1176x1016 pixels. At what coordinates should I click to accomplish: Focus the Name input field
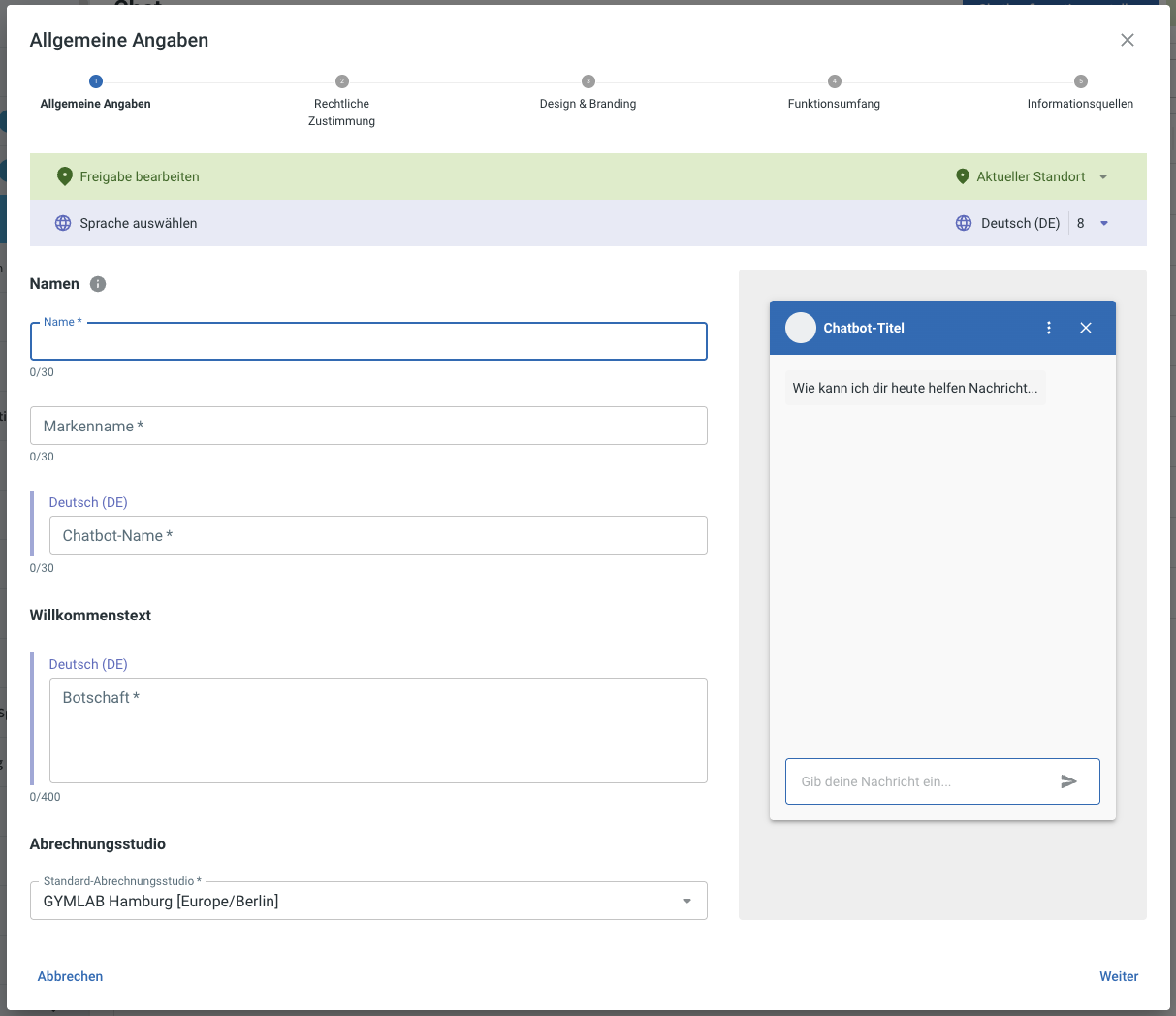[368, 341]
